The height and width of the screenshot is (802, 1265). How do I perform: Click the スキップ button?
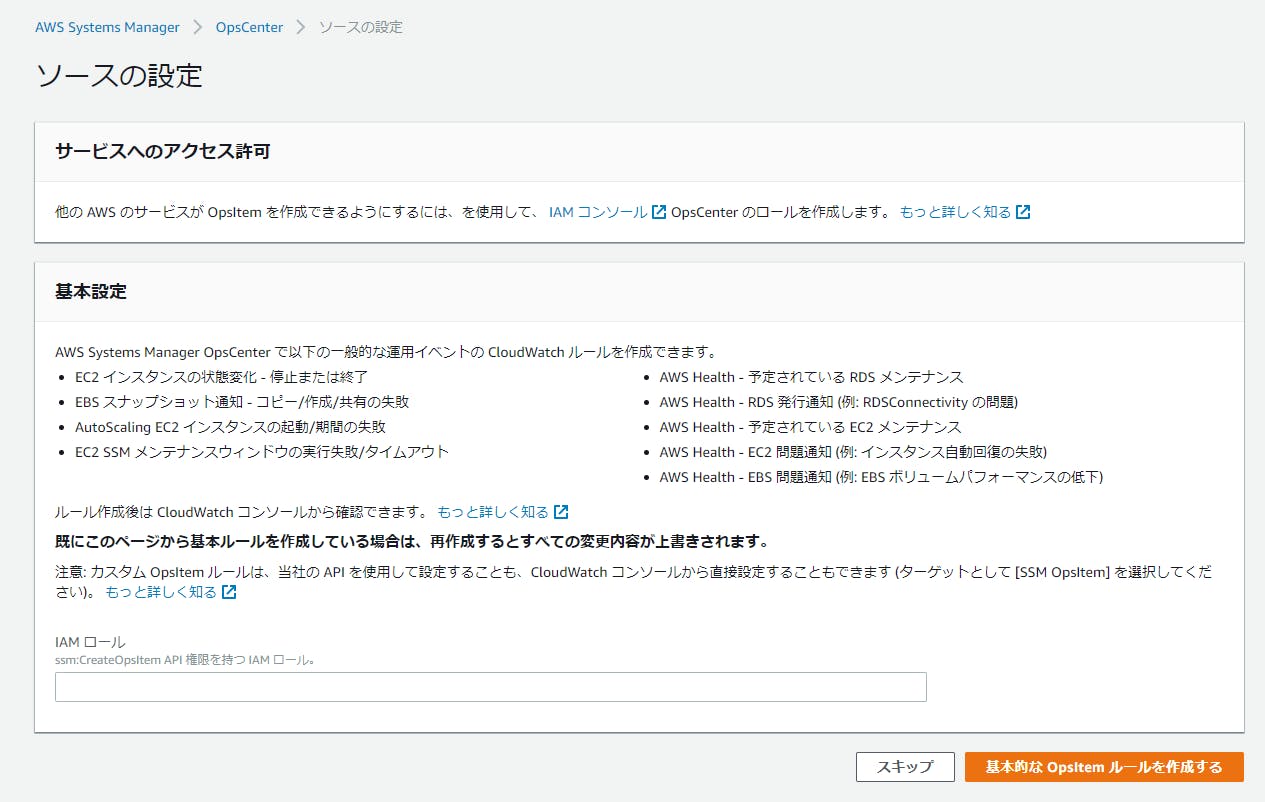905,767
